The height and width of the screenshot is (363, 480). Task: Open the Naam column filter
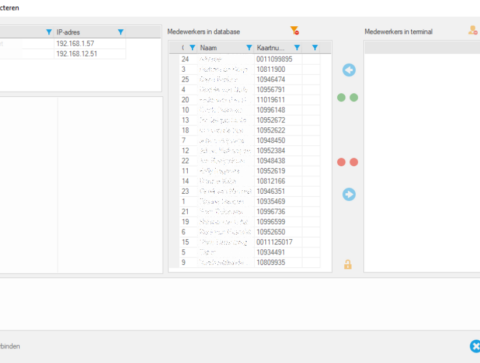(249, 48)
